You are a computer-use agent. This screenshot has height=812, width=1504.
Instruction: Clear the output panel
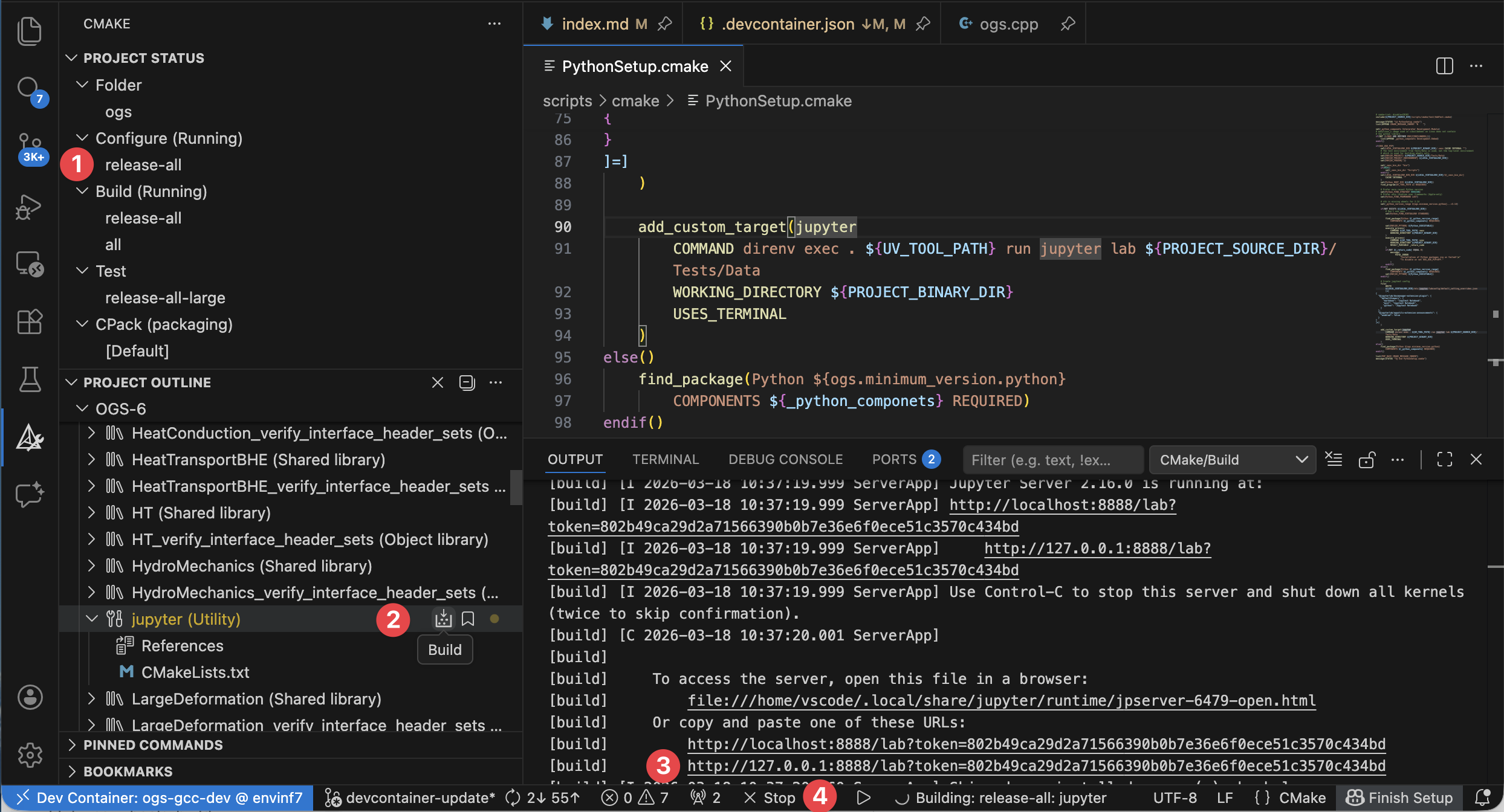coord(1334,459)
